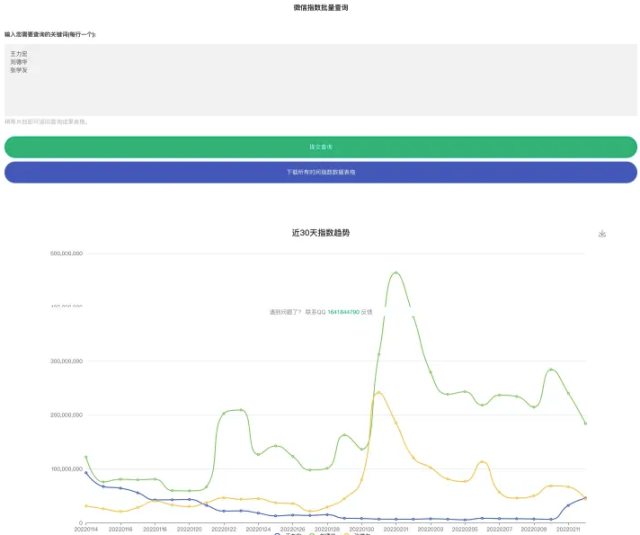
Task: Click the x-axis date label 20220122
Action: click(224, 529)
